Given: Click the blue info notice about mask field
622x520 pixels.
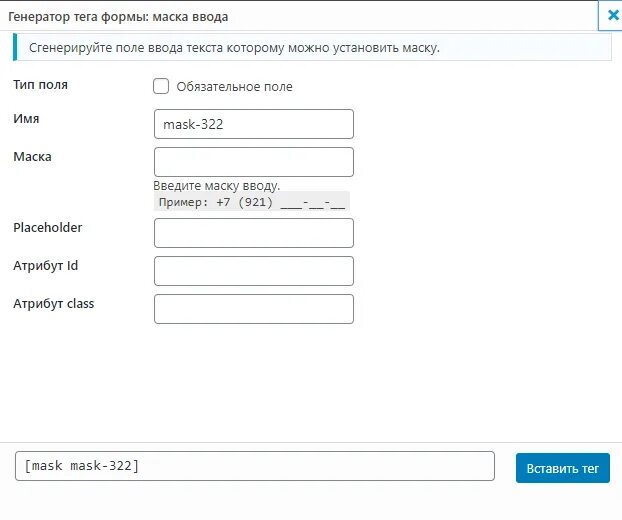Looking at the screenshot, I should point(312,47).
